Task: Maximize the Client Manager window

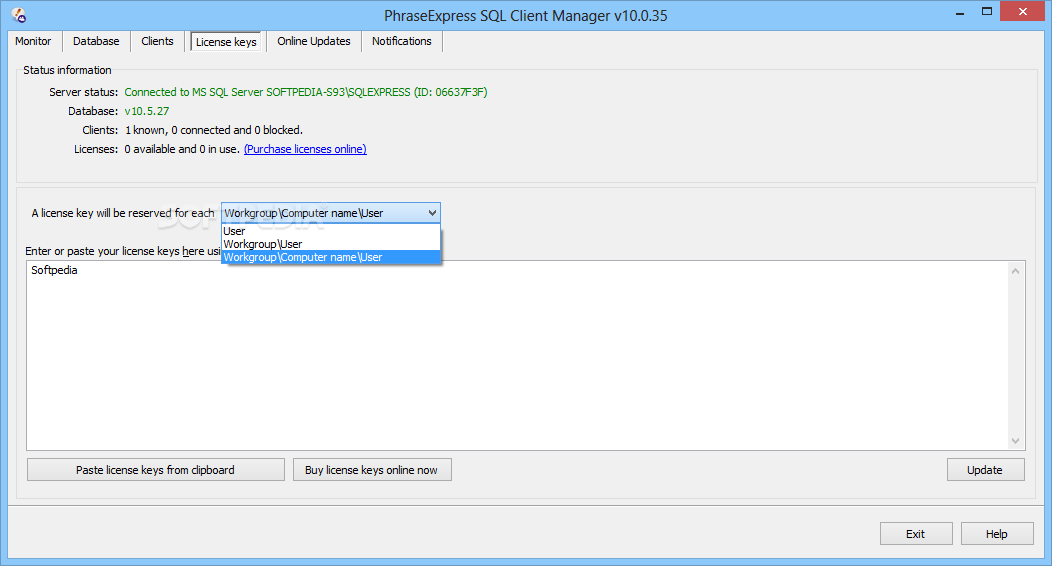Action: pyautogui.click(x=987, y=11)
